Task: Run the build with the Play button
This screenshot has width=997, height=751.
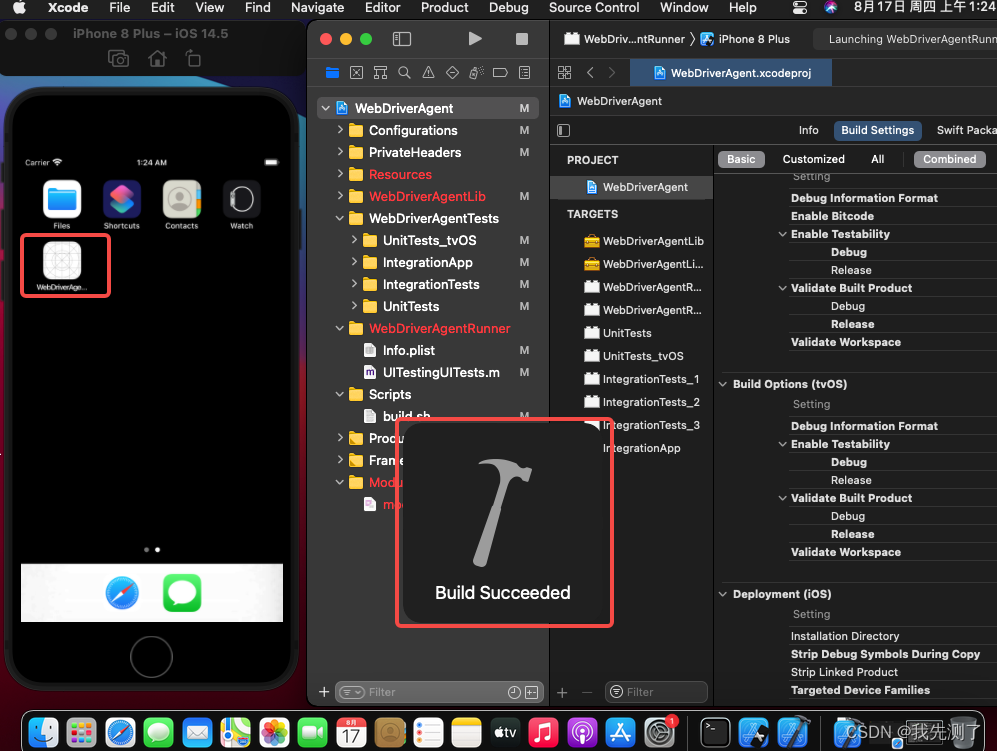Action: [474, 39]
